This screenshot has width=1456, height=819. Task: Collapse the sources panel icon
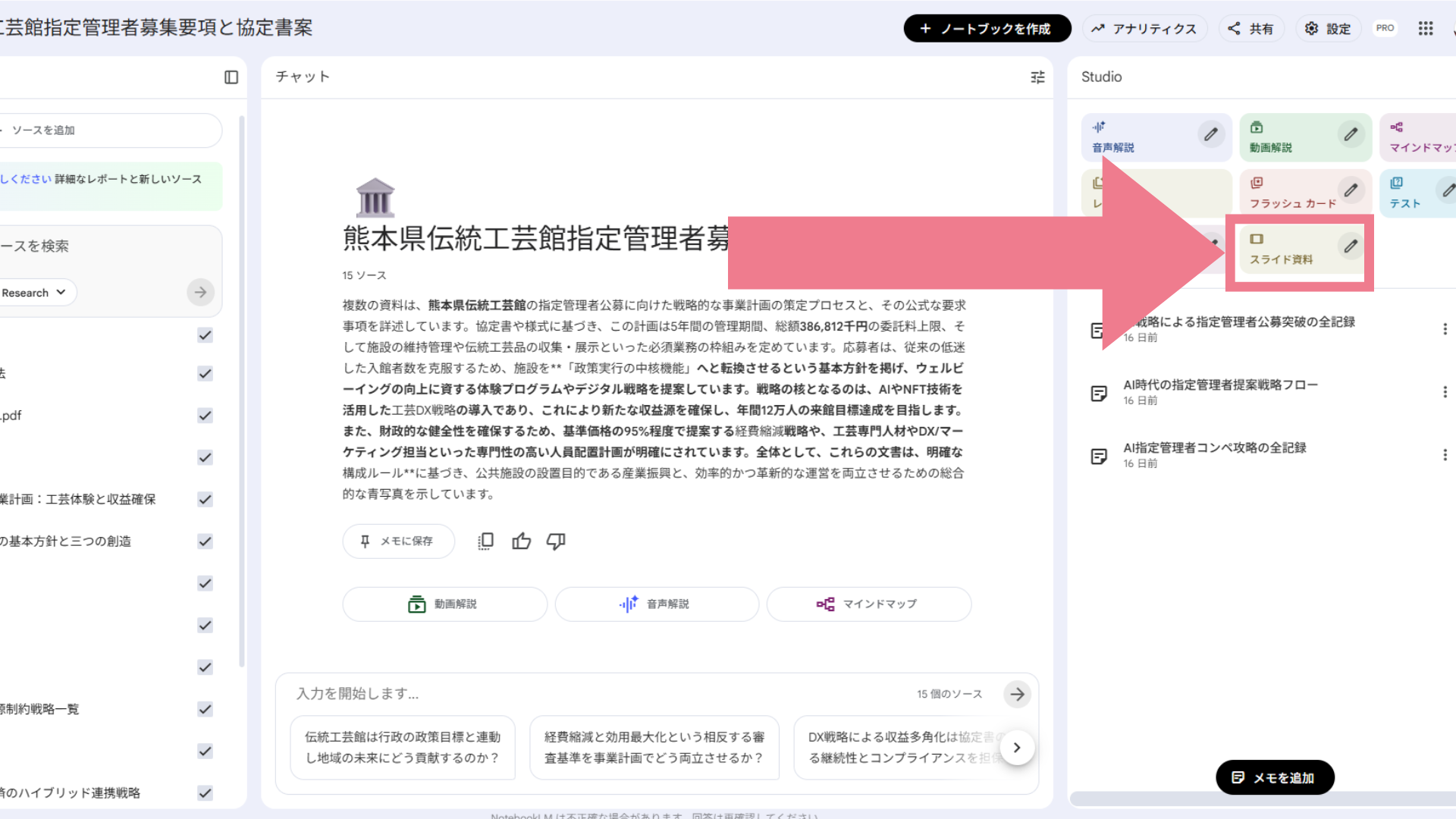(x=231, y=77)
